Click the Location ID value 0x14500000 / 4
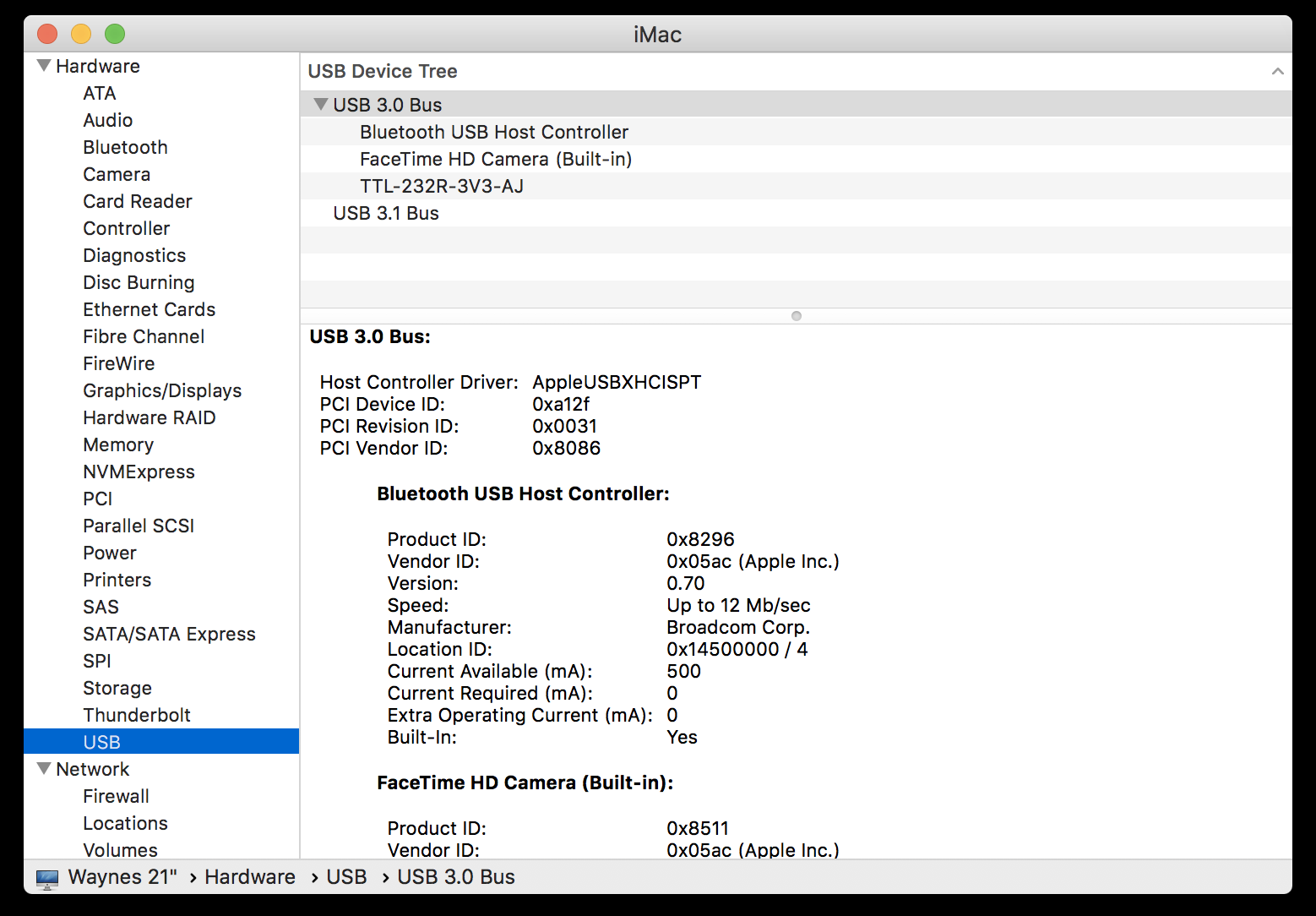This screenshot has width=1316, height=916. tap(737, 649)
